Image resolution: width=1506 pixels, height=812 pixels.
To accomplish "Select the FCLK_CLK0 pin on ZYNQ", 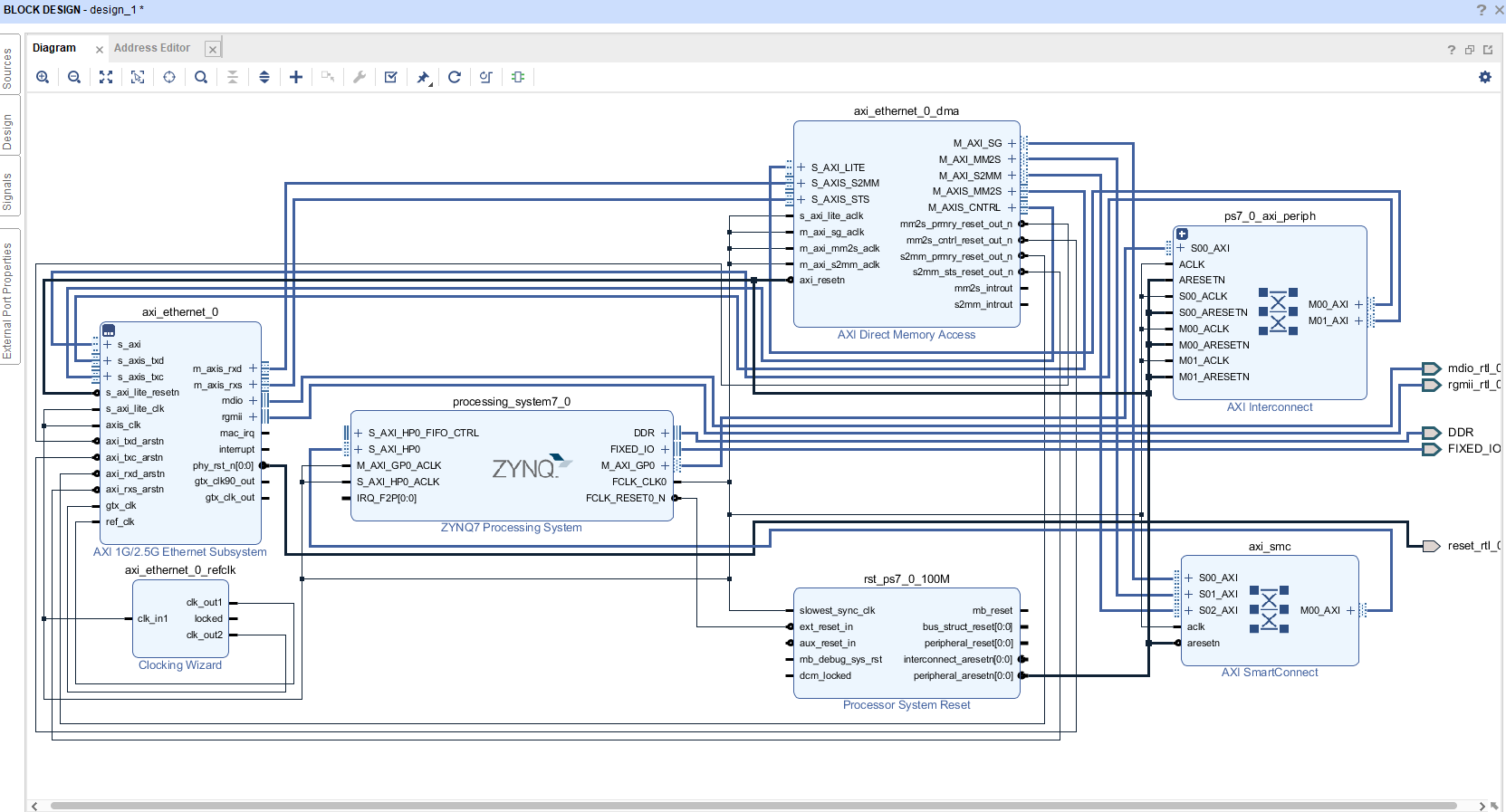I will 639,482.
